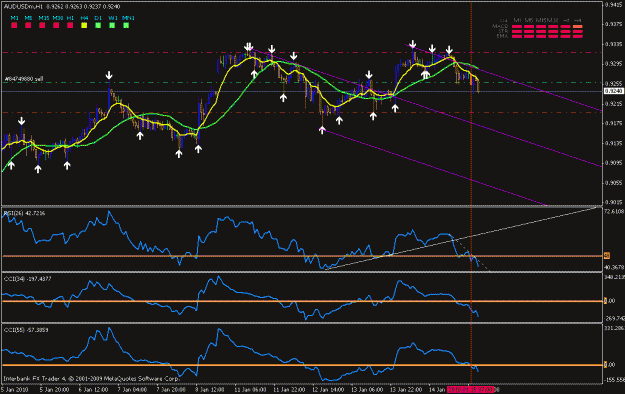Click the orange MACD H4 signal bar
The image size is (625, 394).
577,27
